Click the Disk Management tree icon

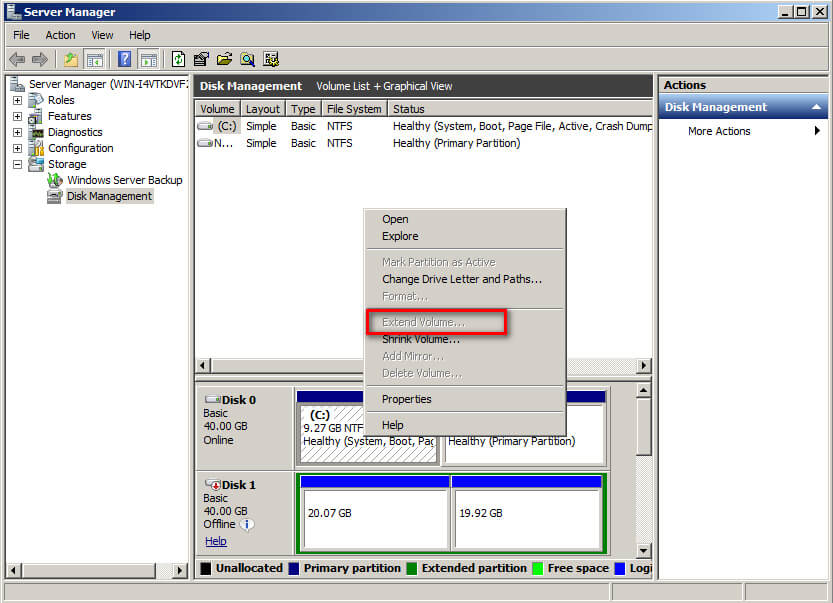55,197
